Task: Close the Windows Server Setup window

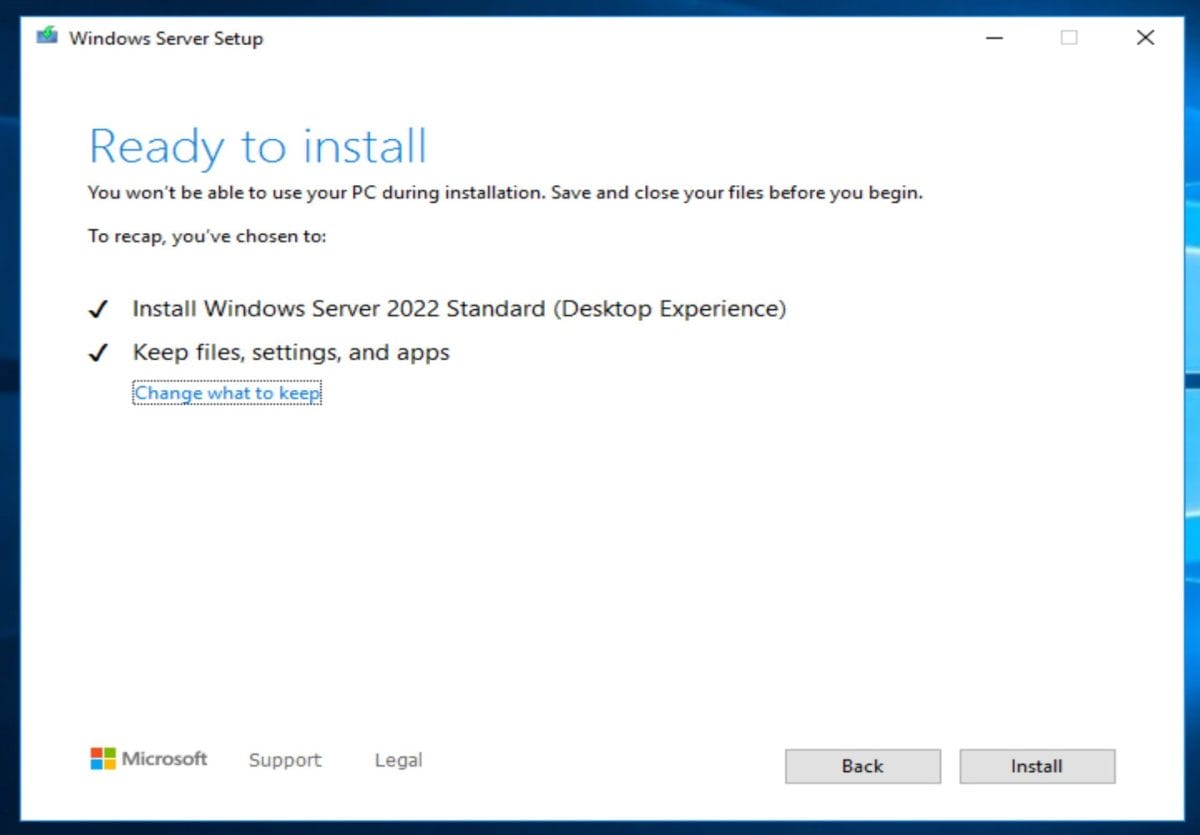Action: pos(1145,37)
